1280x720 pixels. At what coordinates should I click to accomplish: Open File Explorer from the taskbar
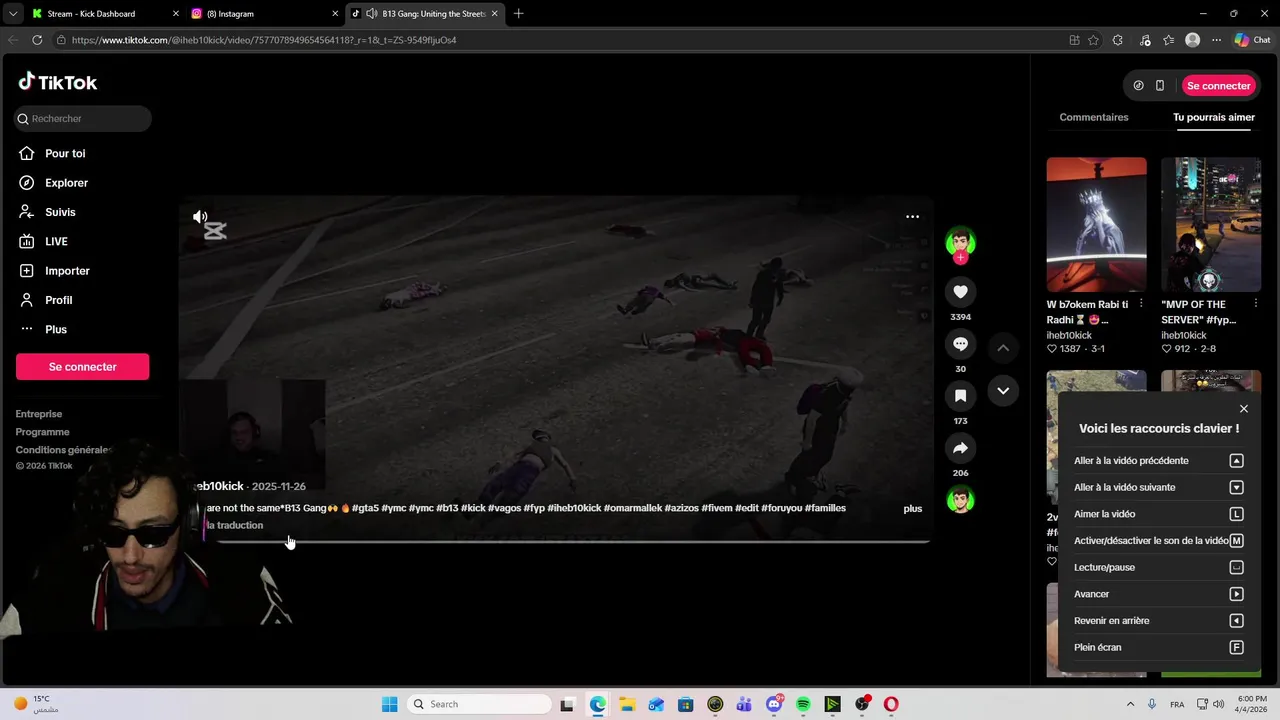click(x=627, y=704)
